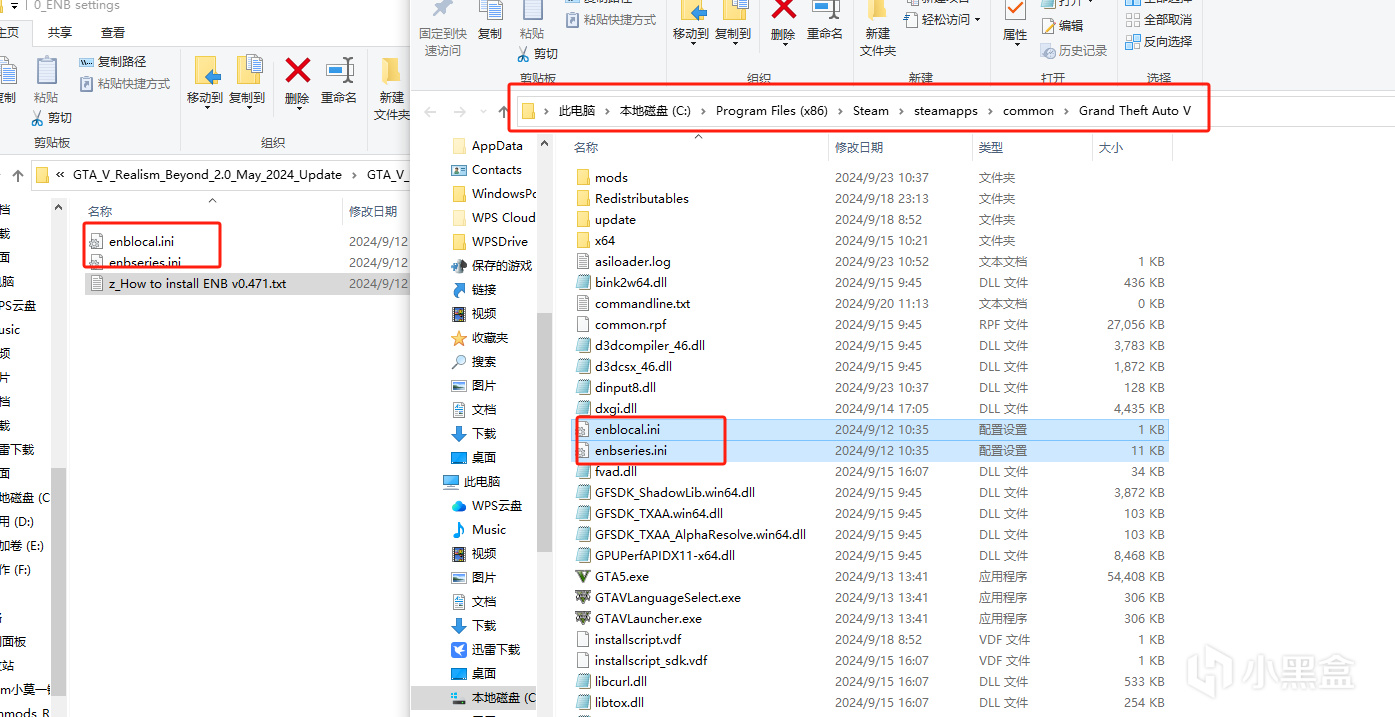Click 重命名 in the GTA window ribbon
Screen dimensions: 1395x717
(x=825, y=22)
